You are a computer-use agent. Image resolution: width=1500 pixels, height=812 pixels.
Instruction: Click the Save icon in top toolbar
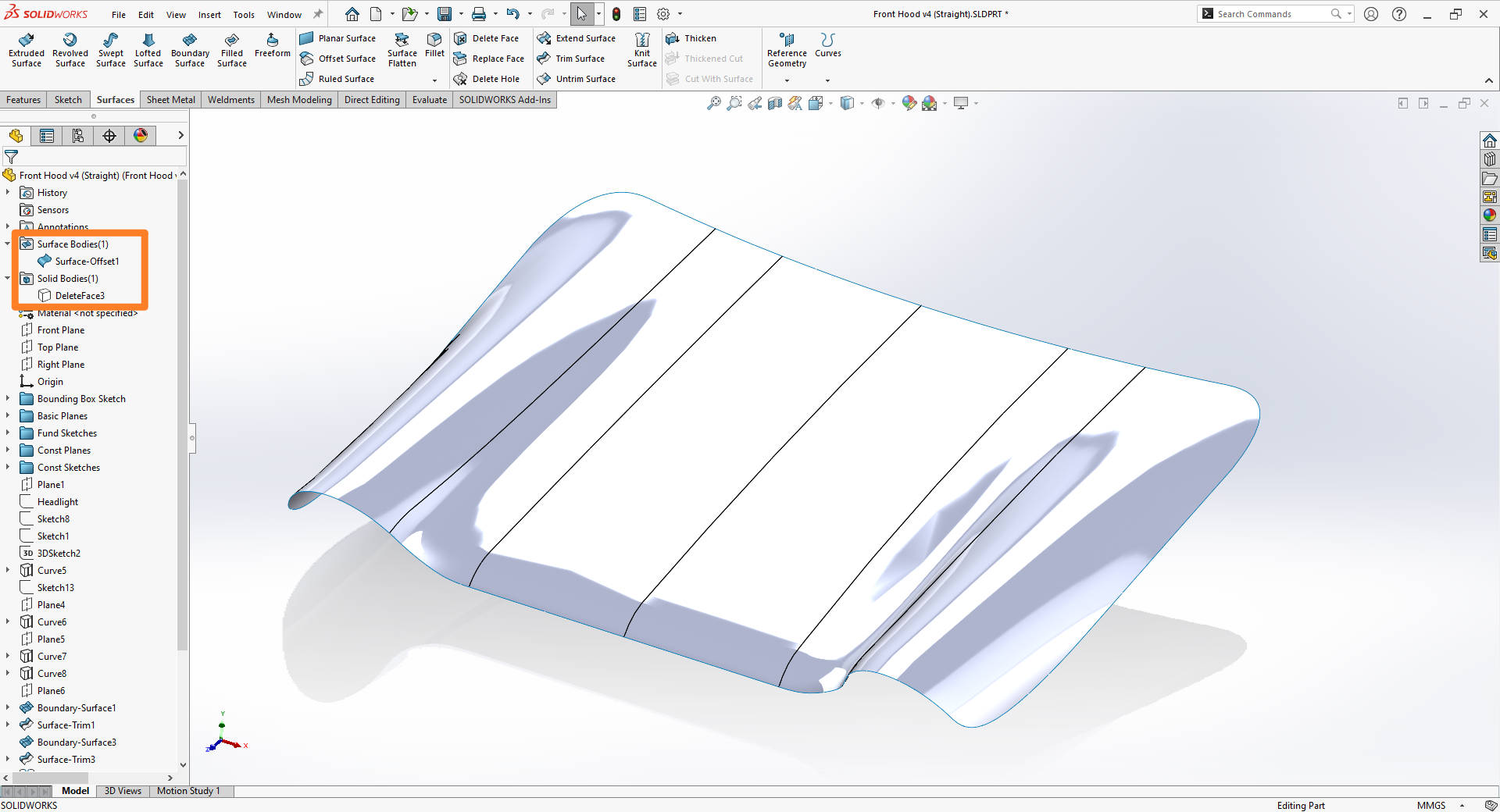(x=444, y=14)
